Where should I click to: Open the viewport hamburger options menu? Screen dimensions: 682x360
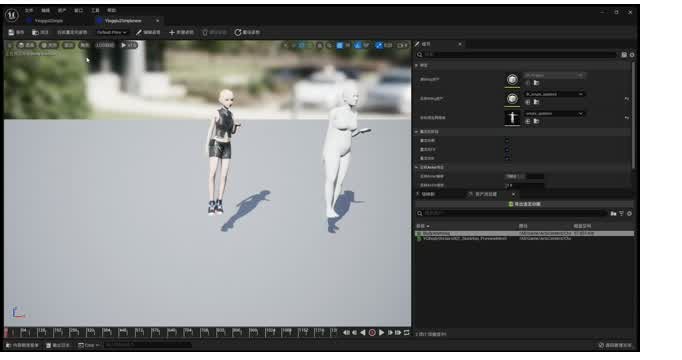pos(10,45)
